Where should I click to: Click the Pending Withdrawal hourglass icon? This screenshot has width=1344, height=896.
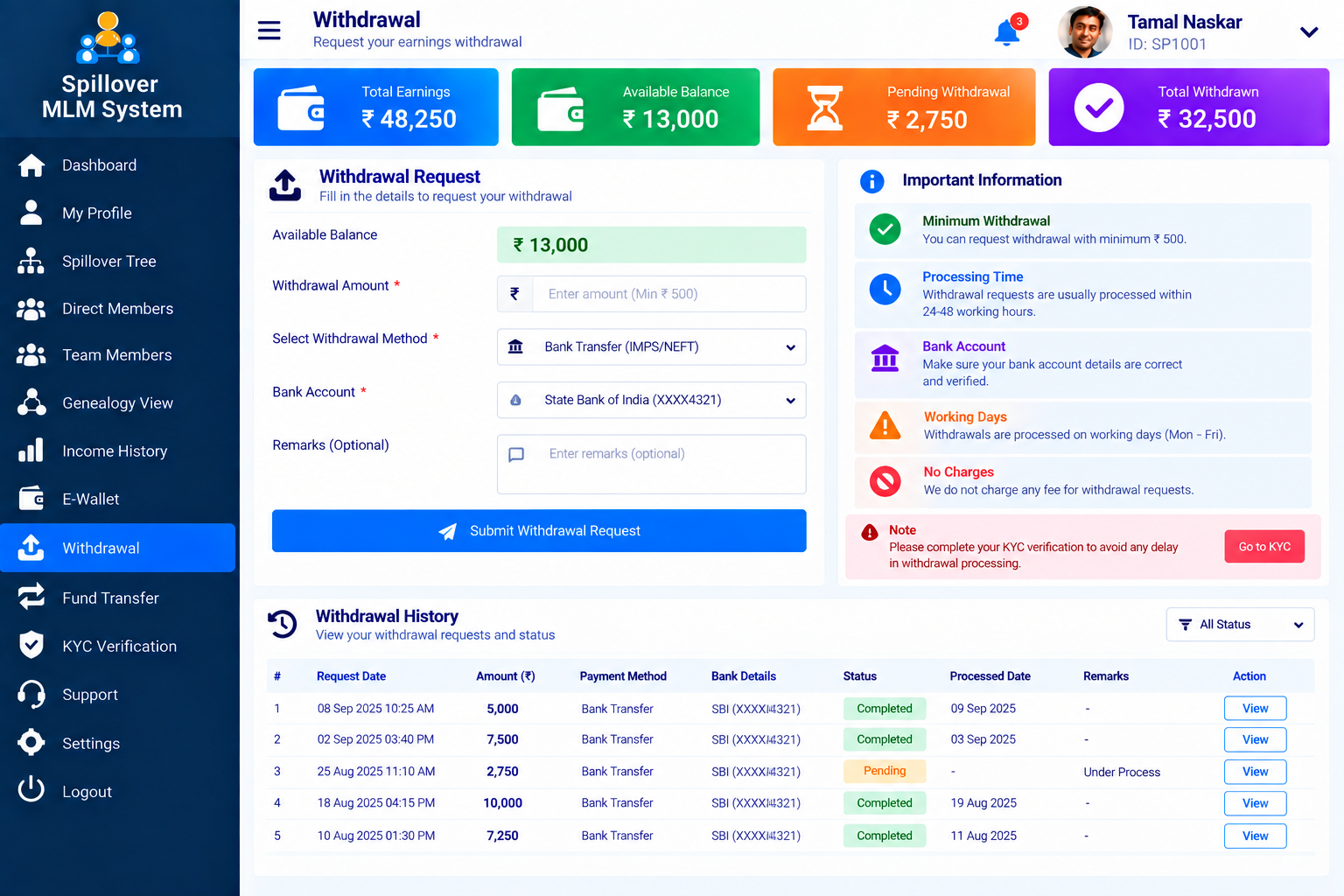pyautogui.click(x=824, y=108)
